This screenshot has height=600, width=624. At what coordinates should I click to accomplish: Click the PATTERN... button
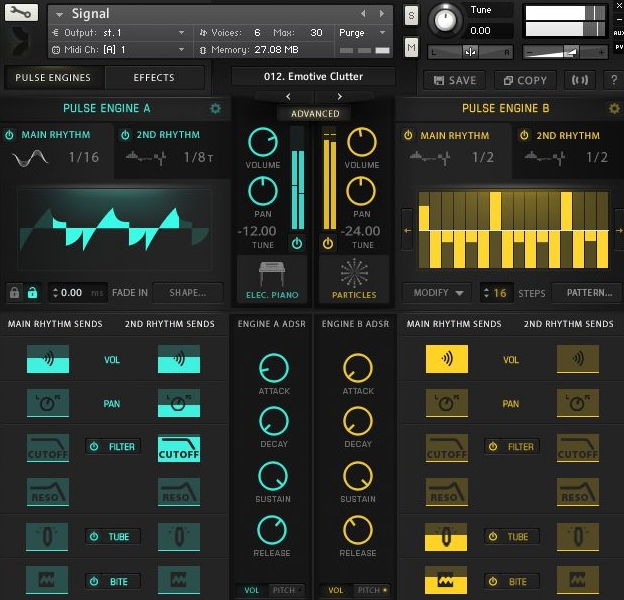click(589, 293)
